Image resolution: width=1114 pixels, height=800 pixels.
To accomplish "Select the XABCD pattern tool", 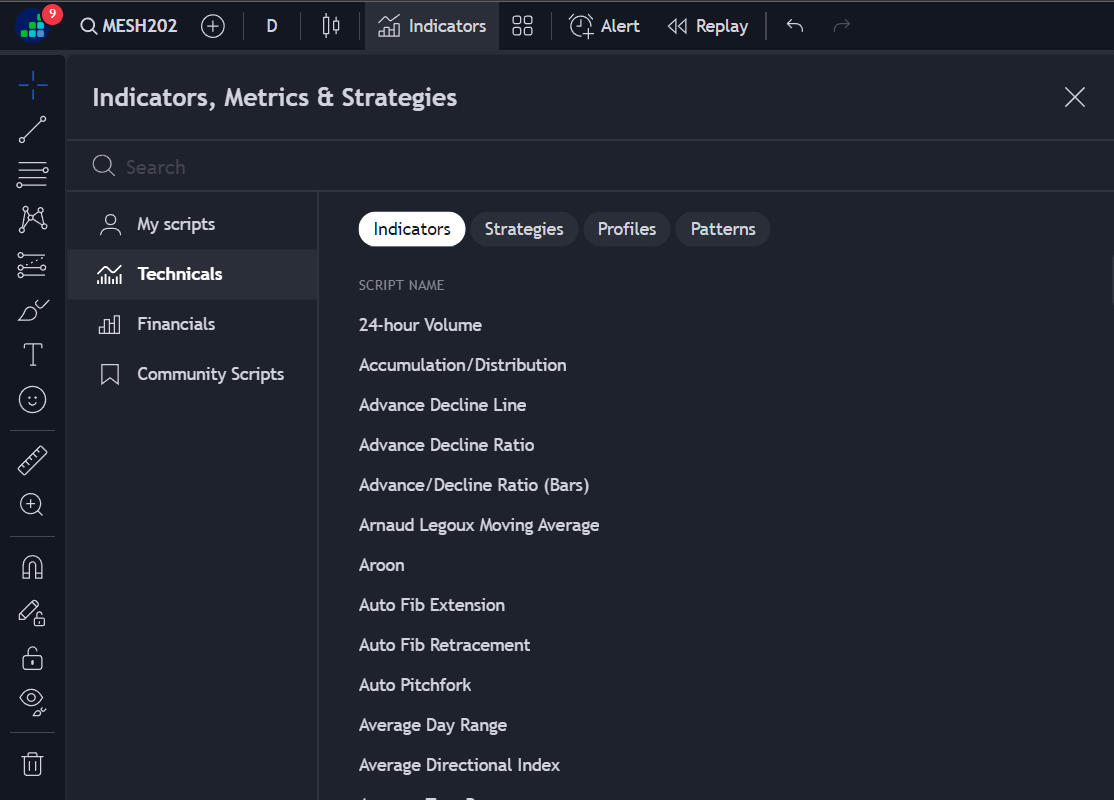I will [33, 219].
